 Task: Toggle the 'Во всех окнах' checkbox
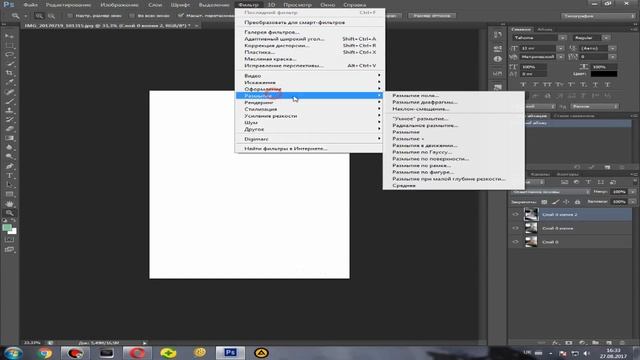[x=131, y=16]
